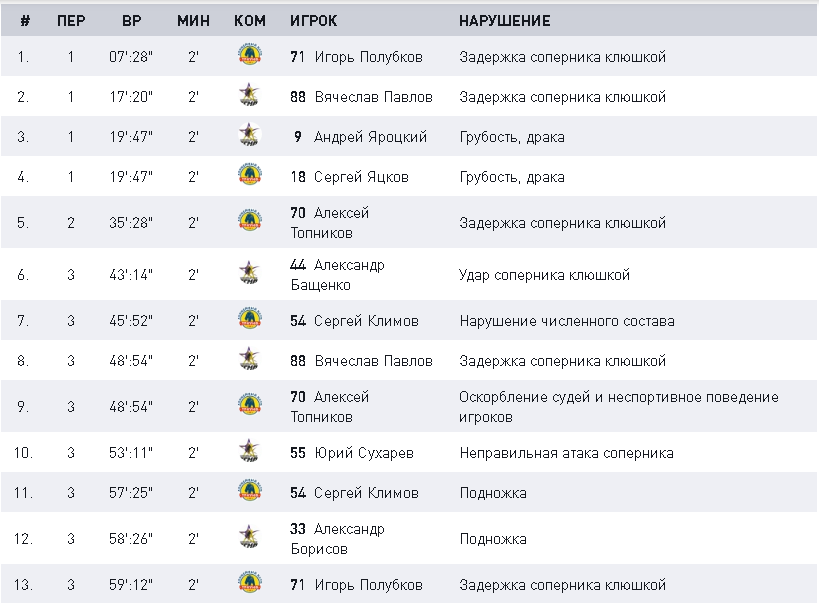This screenshot has height=603, width=819.
Task: Click the ВР time column header
Action: point(132,21)
